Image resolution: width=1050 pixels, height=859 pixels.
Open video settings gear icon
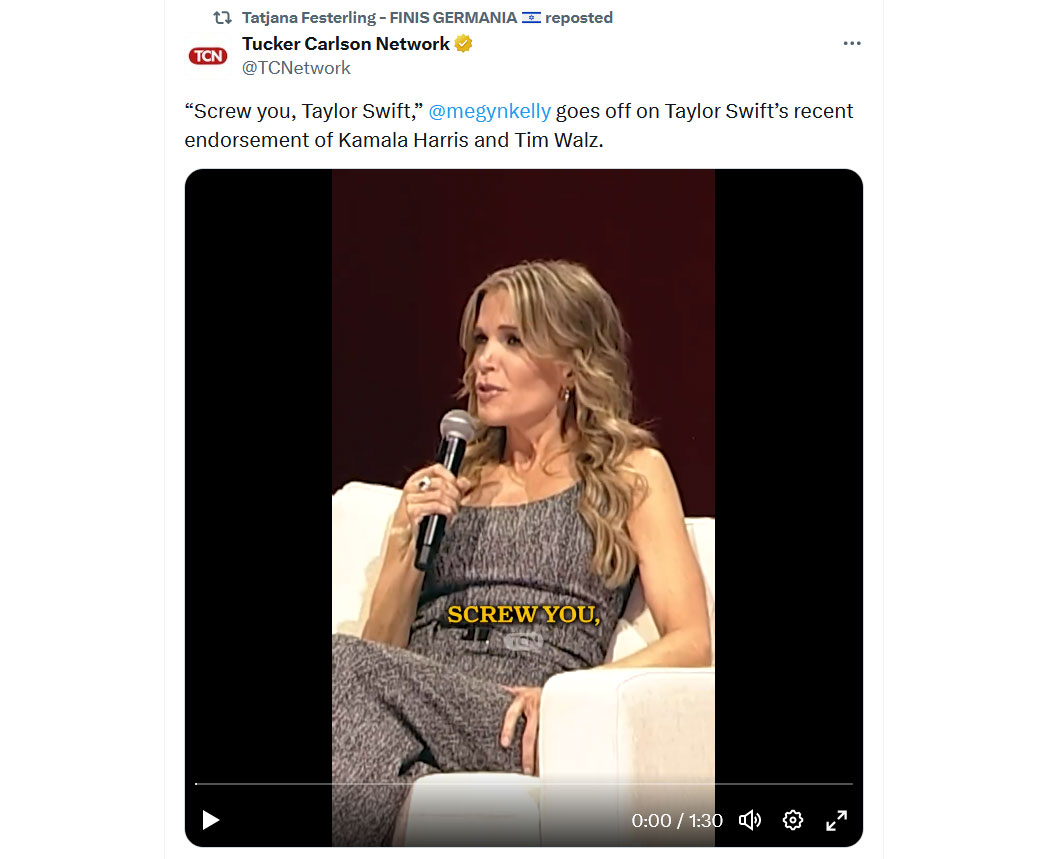coord(793,820)
